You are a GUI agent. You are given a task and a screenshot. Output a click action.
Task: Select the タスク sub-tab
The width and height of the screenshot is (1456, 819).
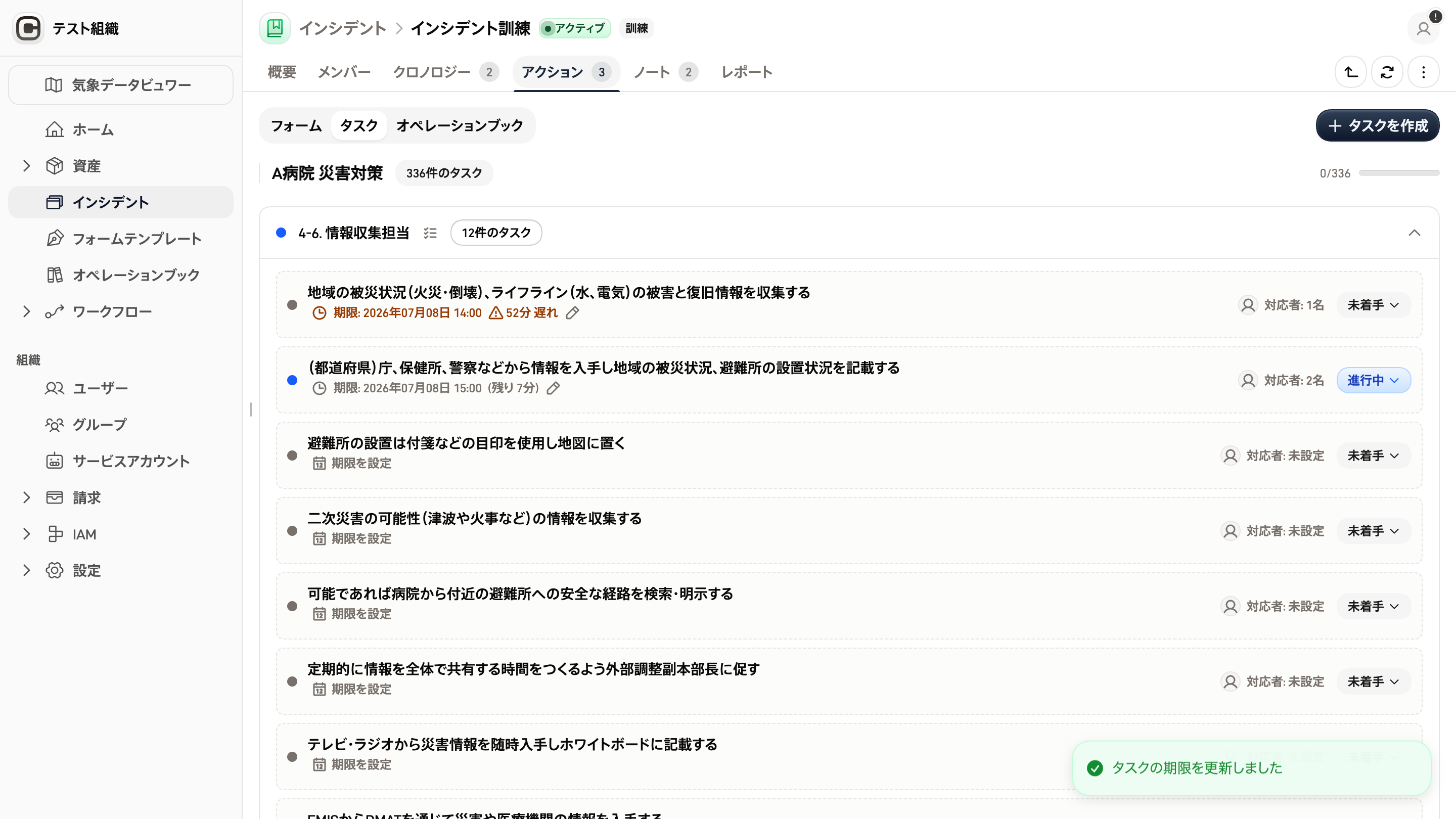point(359,125)
